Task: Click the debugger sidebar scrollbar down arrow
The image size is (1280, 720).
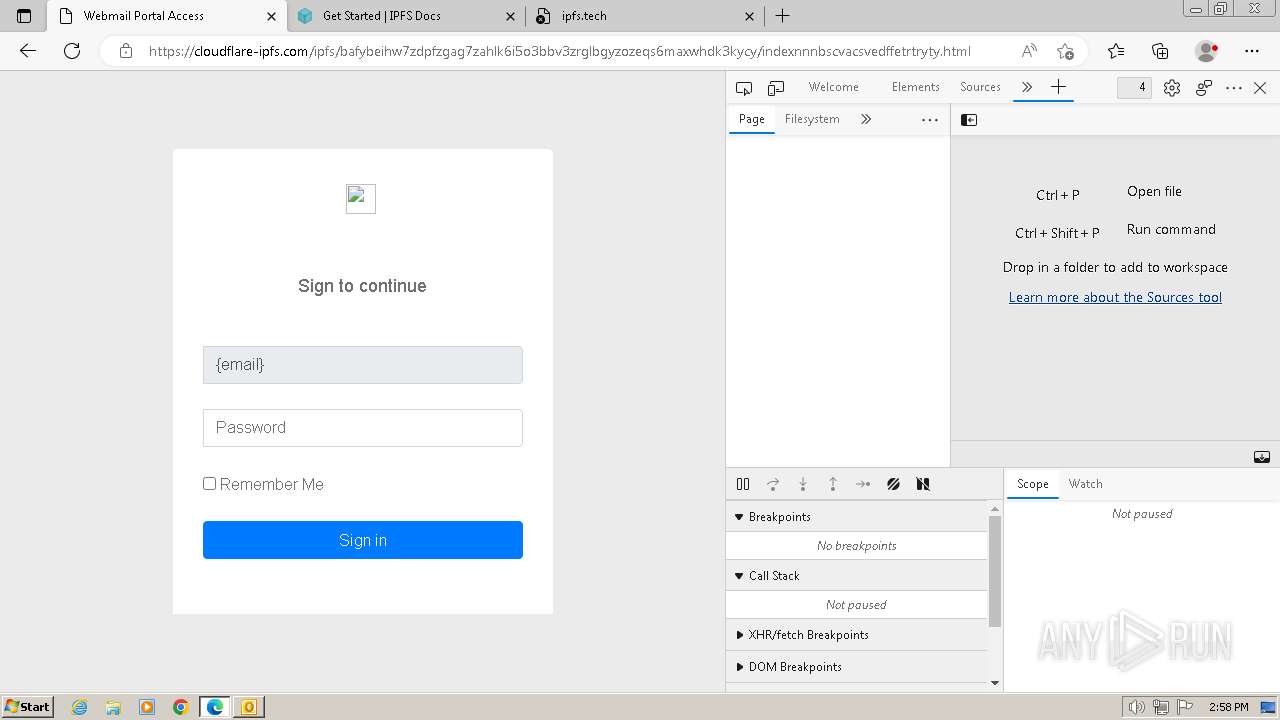Action: [994, 683]
